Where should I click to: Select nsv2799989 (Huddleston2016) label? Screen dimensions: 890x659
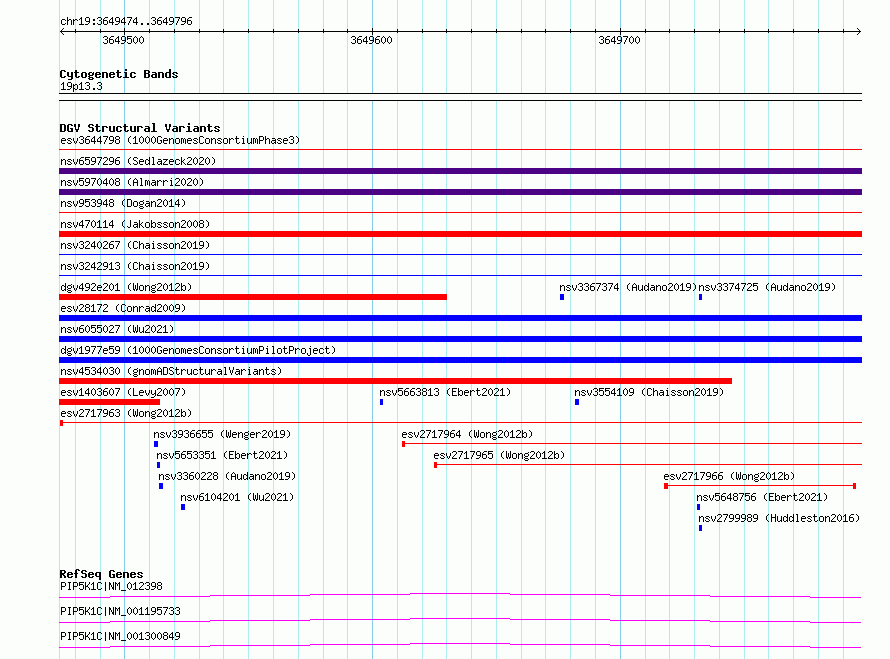(x=779, y=518)
